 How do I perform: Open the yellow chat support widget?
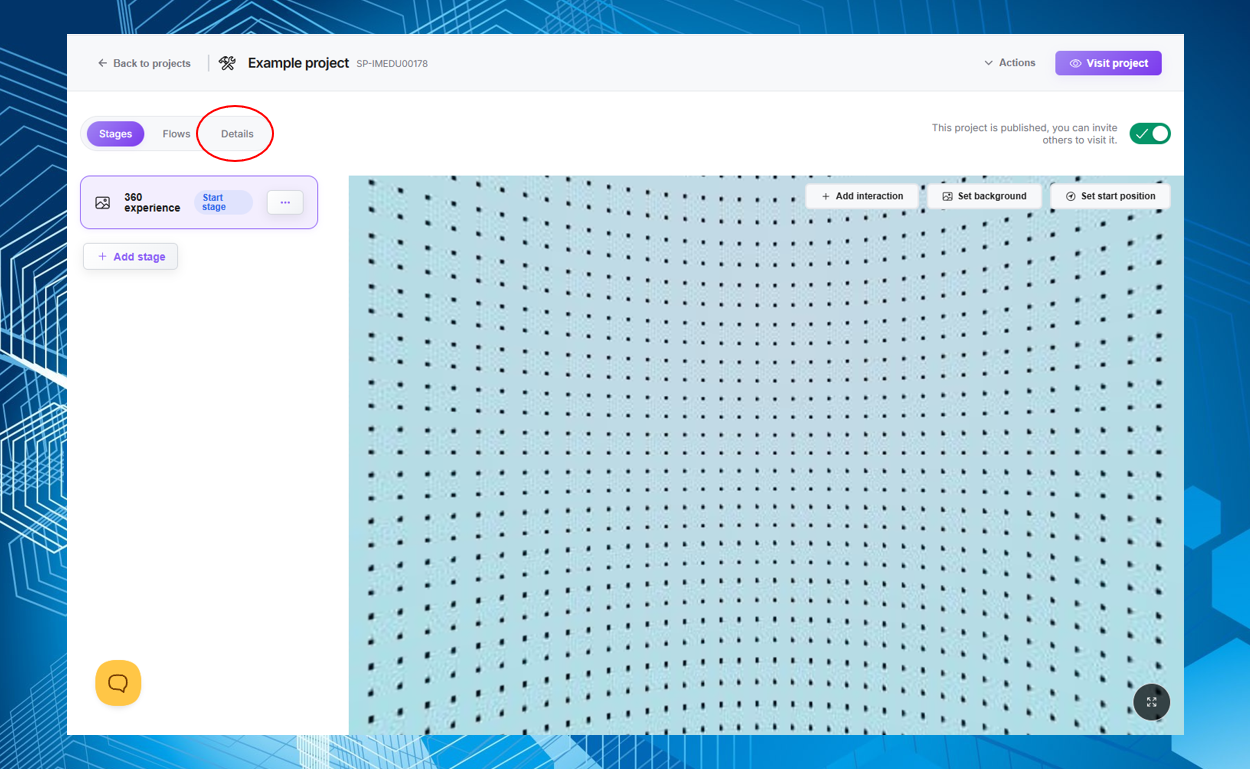118,683
